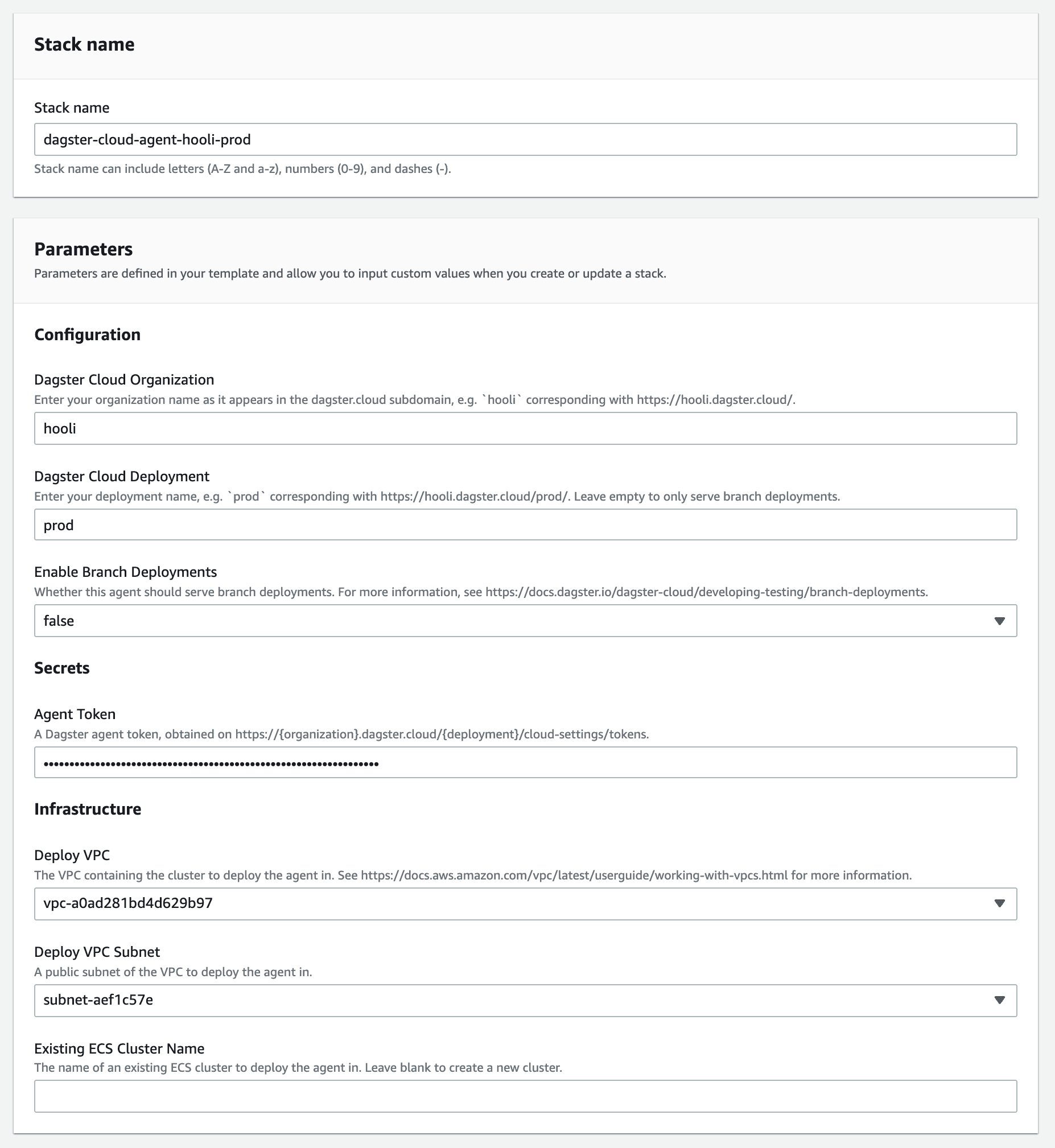Select the 'prod' deployment value
1055x1148 pixels.
[59, 525]
